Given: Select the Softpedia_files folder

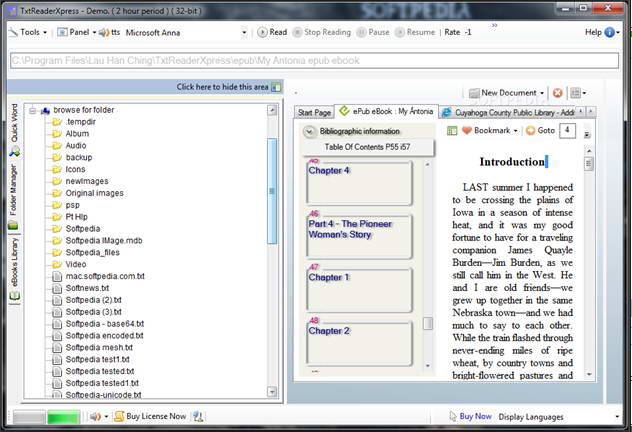Looking at the screenshot, I should 93,252.
